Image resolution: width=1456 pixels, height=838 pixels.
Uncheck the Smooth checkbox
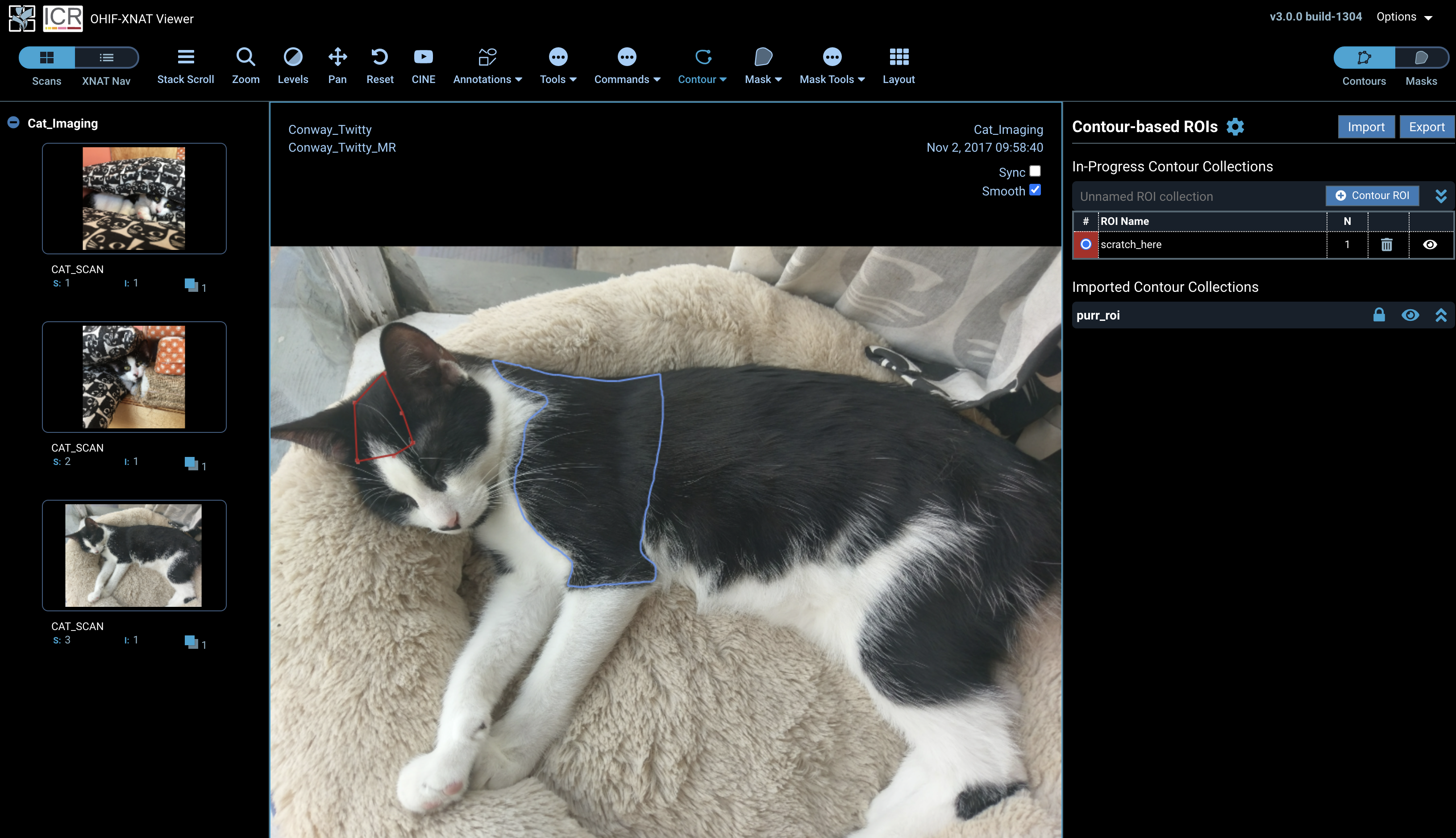pos(1035,190)
